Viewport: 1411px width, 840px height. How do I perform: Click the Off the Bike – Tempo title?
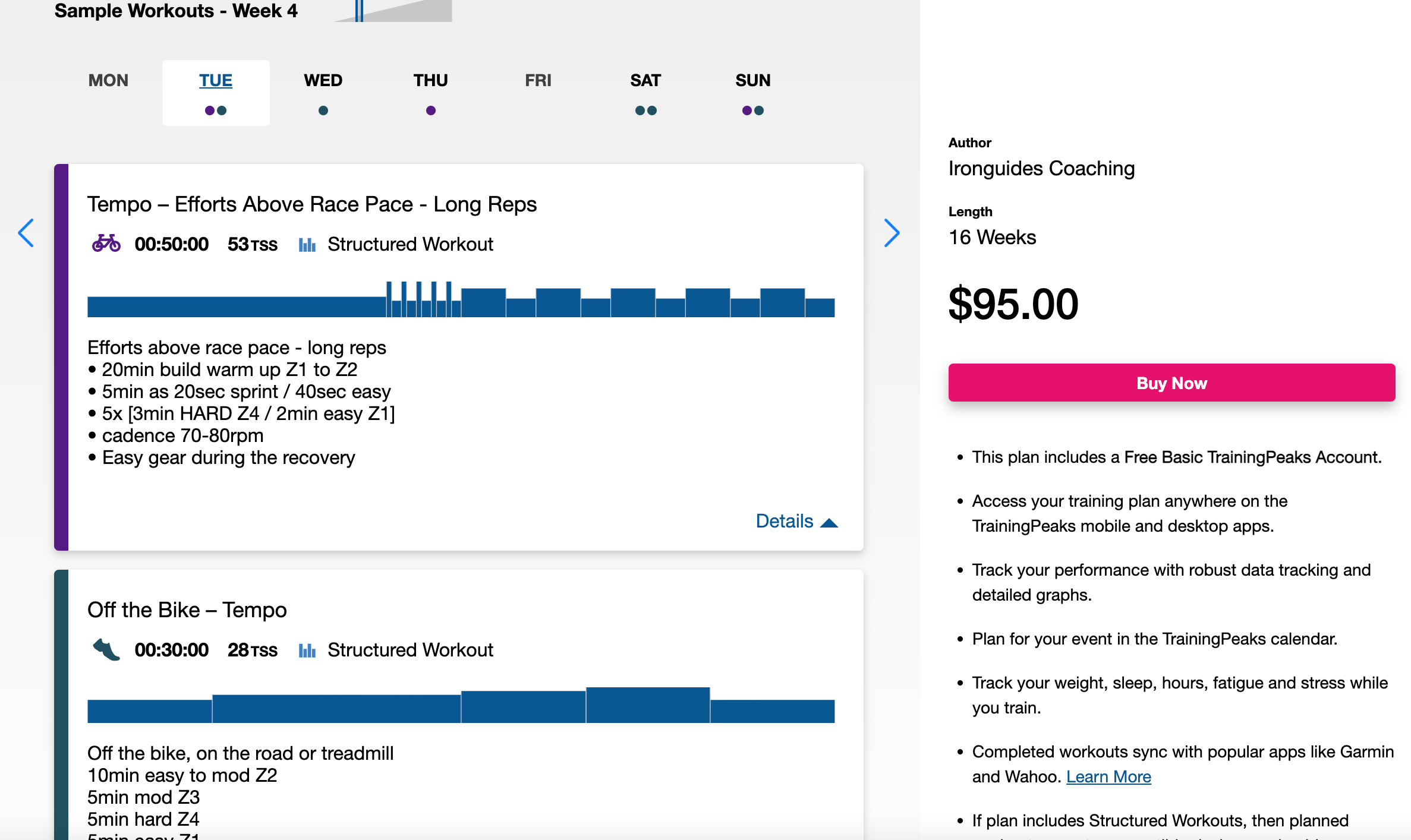[187, 610]
